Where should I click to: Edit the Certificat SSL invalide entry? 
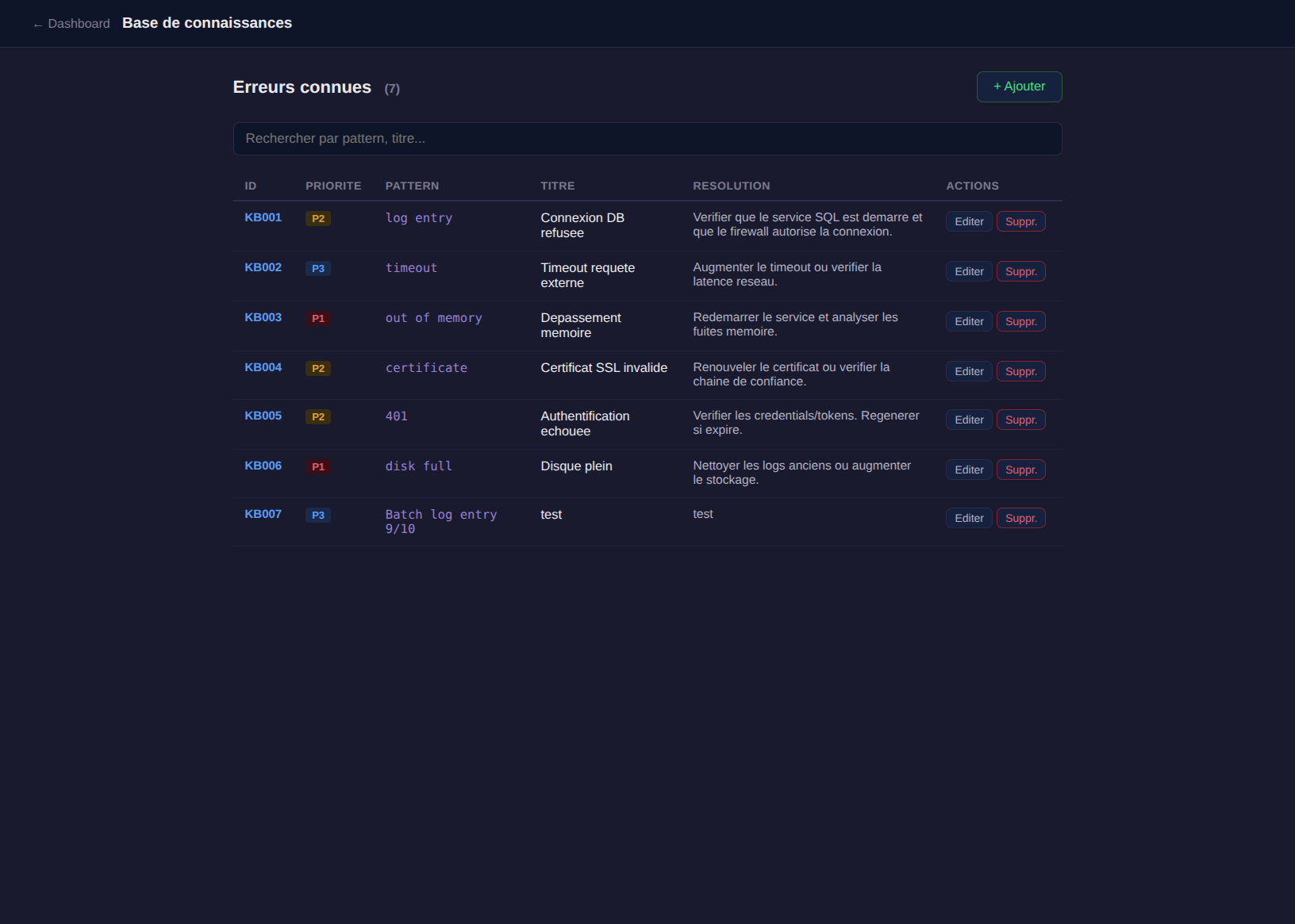[968, 371]
